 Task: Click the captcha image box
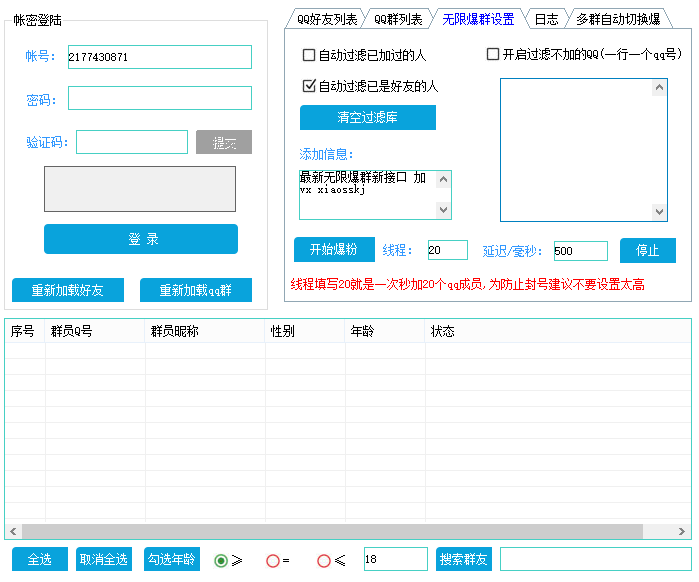click(140, 189)
